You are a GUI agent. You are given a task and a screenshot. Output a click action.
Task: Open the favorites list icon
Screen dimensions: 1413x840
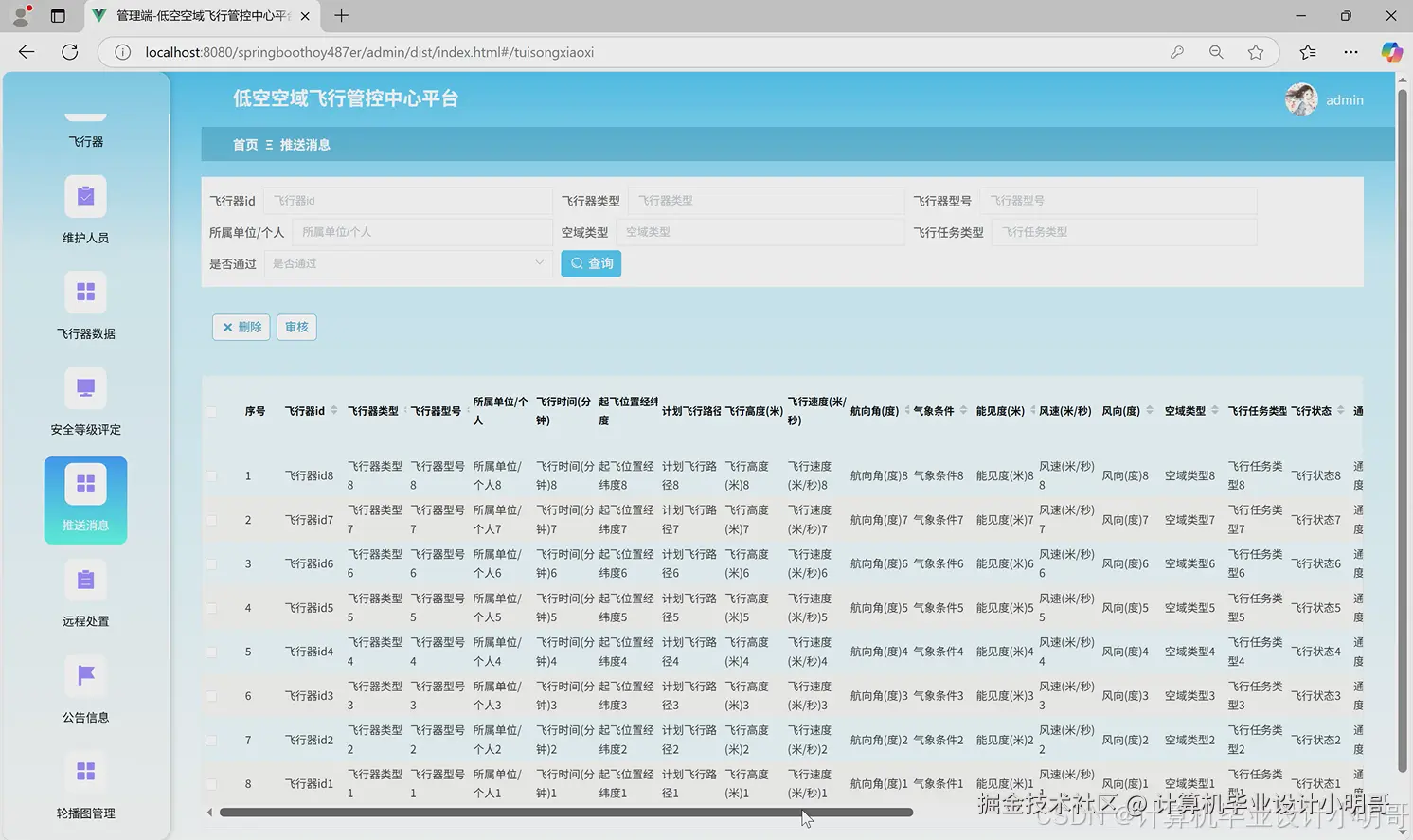pyautogui.click(x=1308, y=52)
